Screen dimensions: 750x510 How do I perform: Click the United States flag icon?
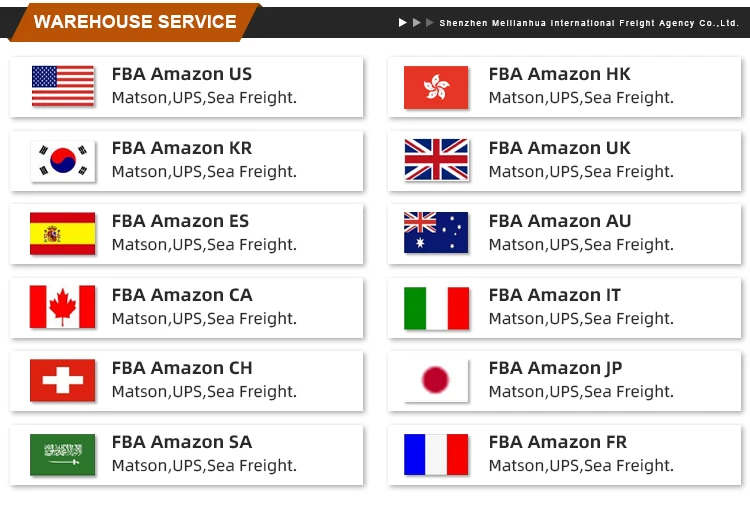pyautogui.click(x=63, y=86)
